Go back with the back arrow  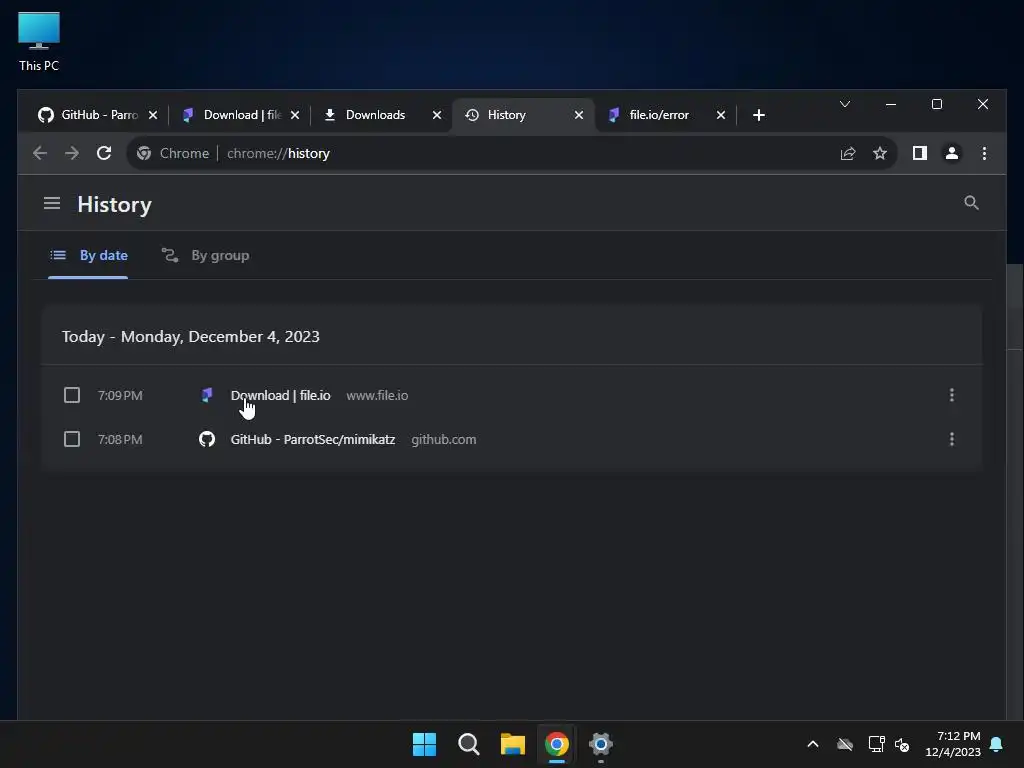pyautogui.click(x=40, y=153)
